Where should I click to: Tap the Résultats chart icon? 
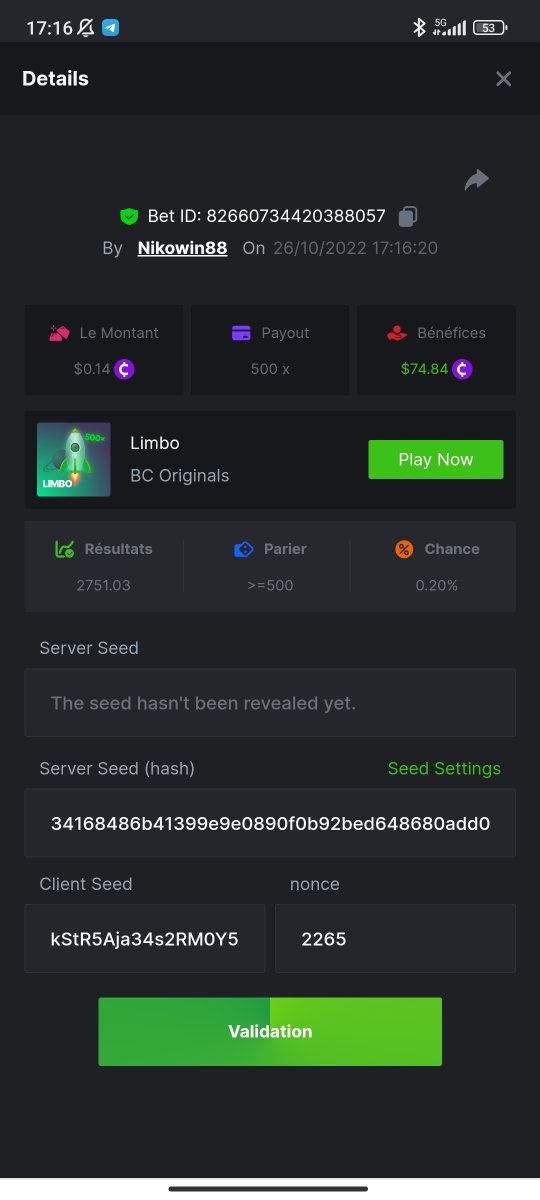tap(64, 549)
